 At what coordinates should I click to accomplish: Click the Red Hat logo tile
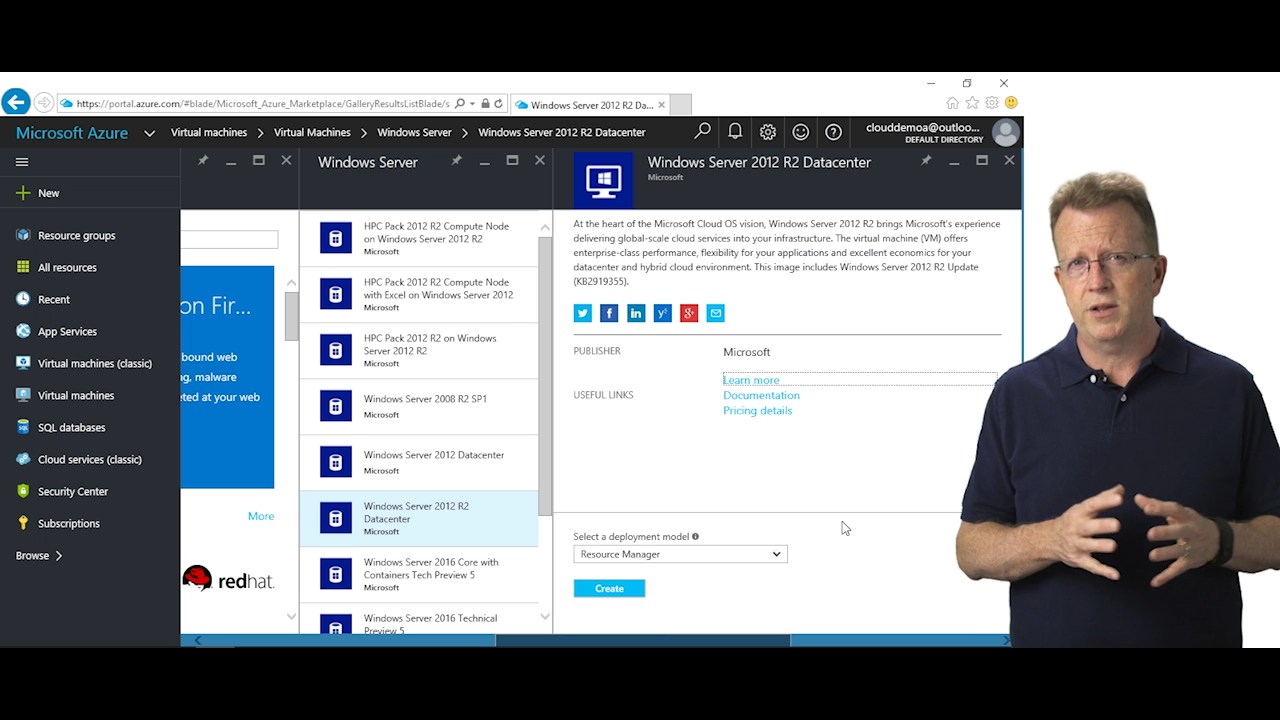228,579
